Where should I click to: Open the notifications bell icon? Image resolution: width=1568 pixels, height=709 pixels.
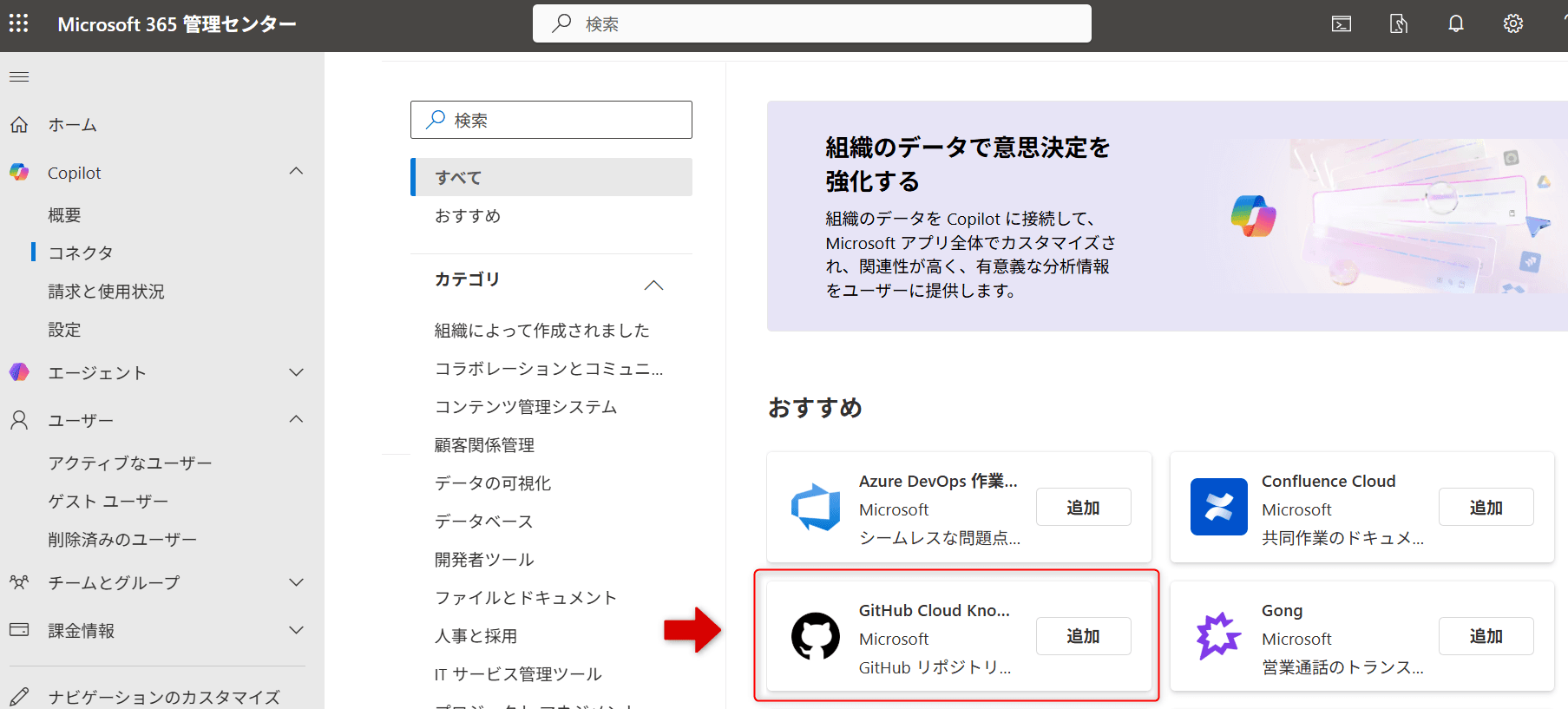pyautogui.click(x=1456, y=23)
